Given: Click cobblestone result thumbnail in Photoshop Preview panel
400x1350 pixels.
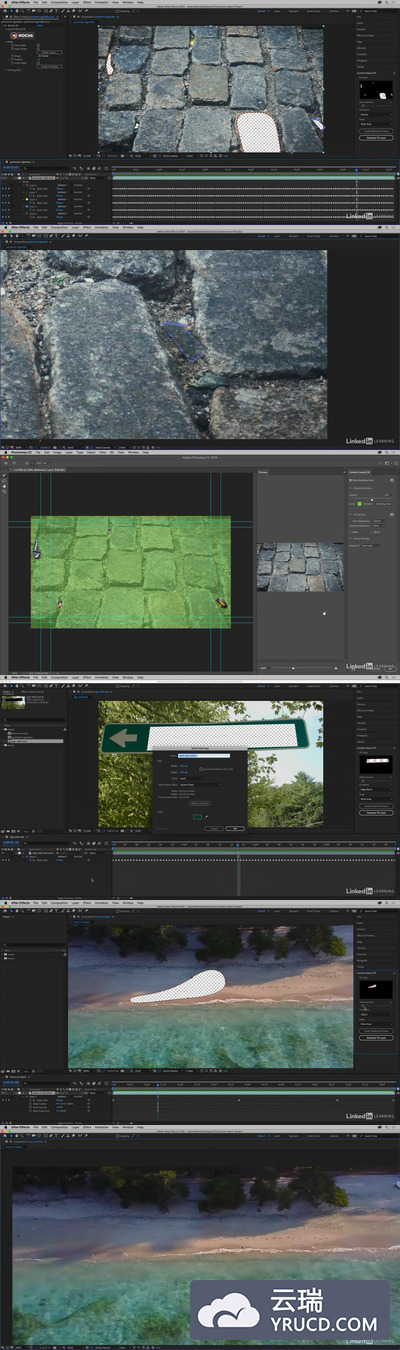Looking at the screenshot, I should [300, 567].
